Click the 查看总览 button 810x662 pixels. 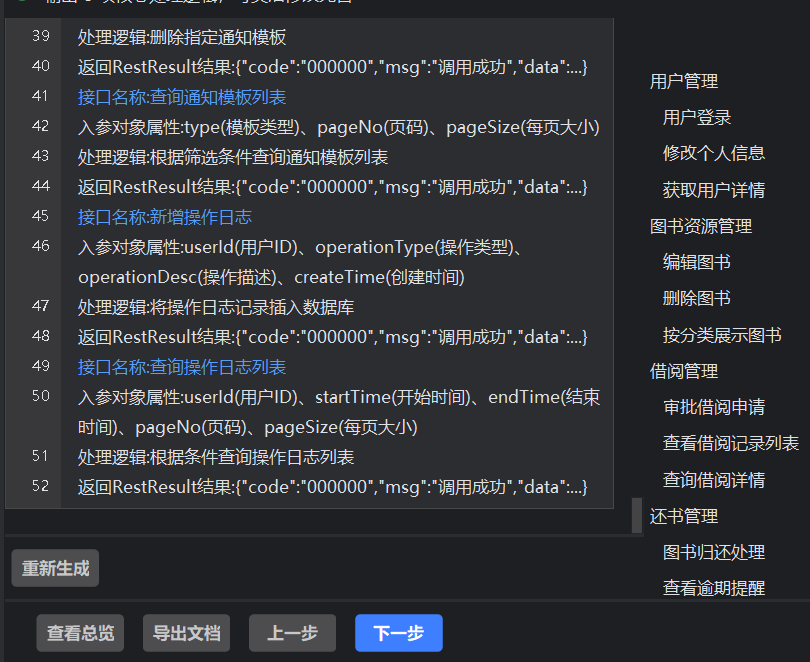point(80,633)
